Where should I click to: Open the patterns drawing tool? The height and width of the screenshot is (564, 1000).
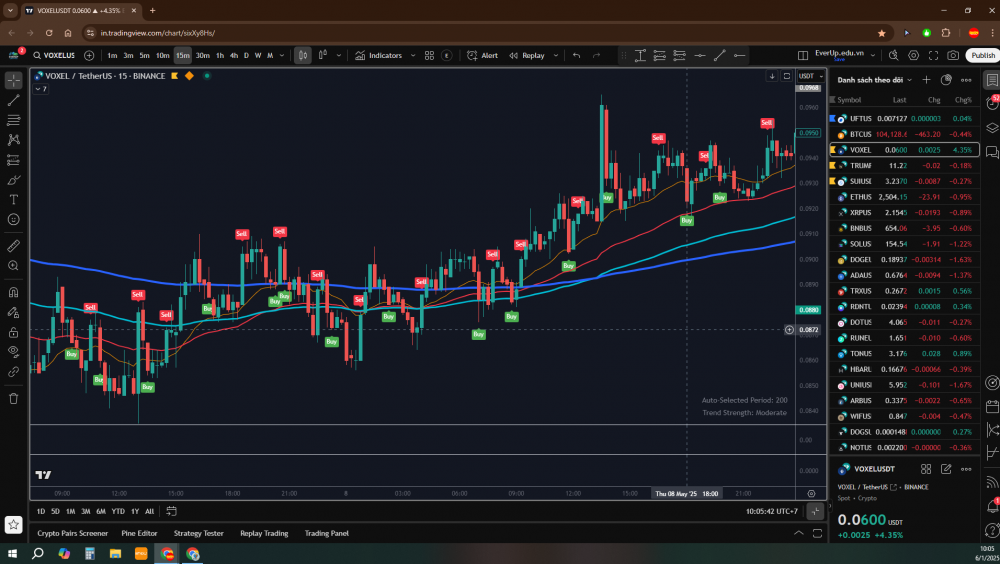coord(13,140)
